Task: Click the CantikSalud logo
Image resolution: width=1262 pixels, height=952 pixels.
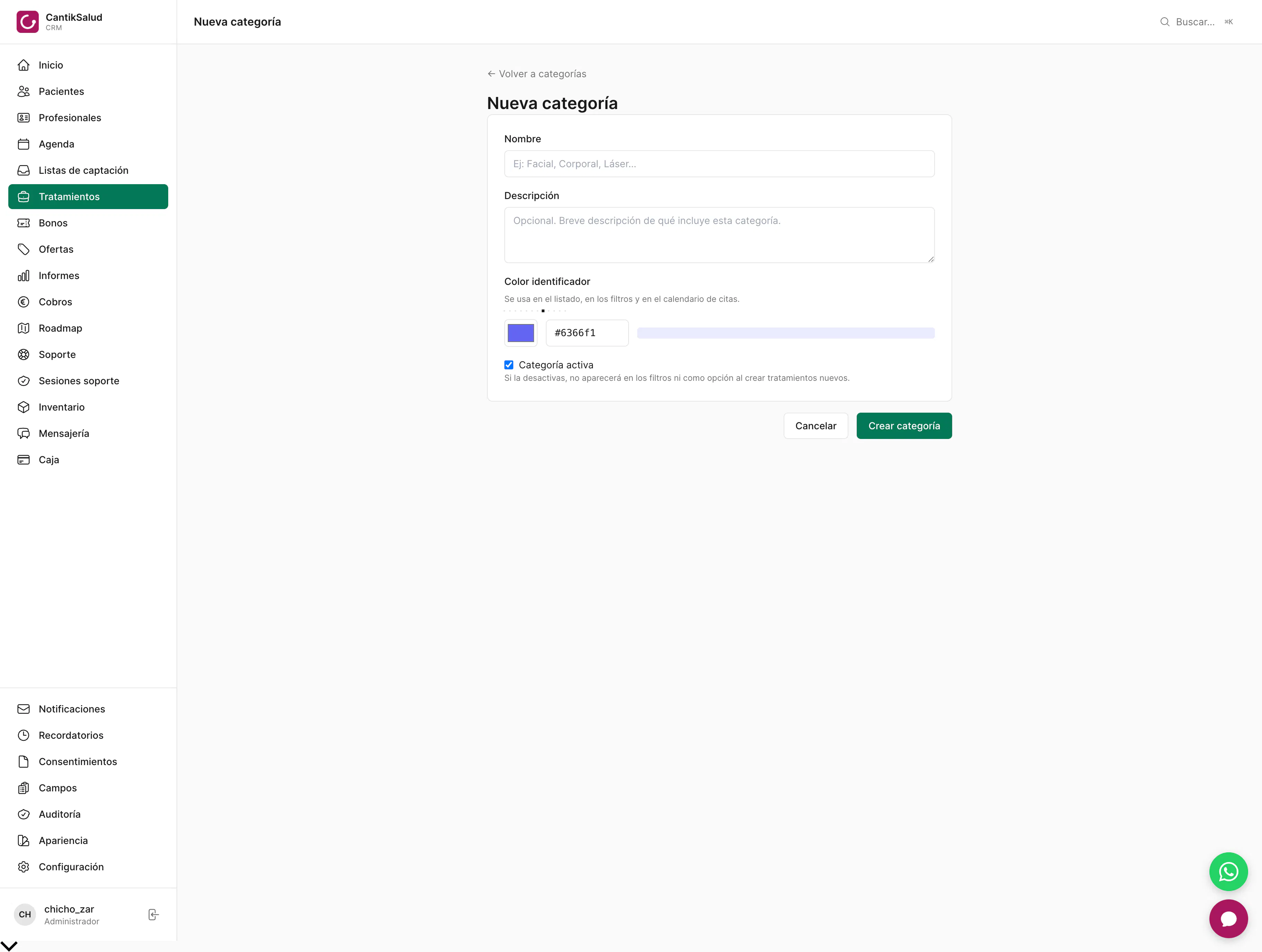Action: click(27, 22)
